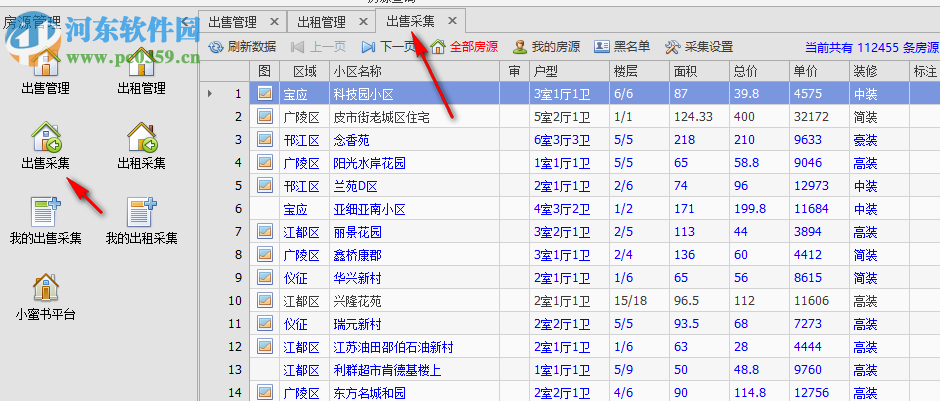Switch to the 出租管理 tab
940x401 pixels.
(322, 22)
